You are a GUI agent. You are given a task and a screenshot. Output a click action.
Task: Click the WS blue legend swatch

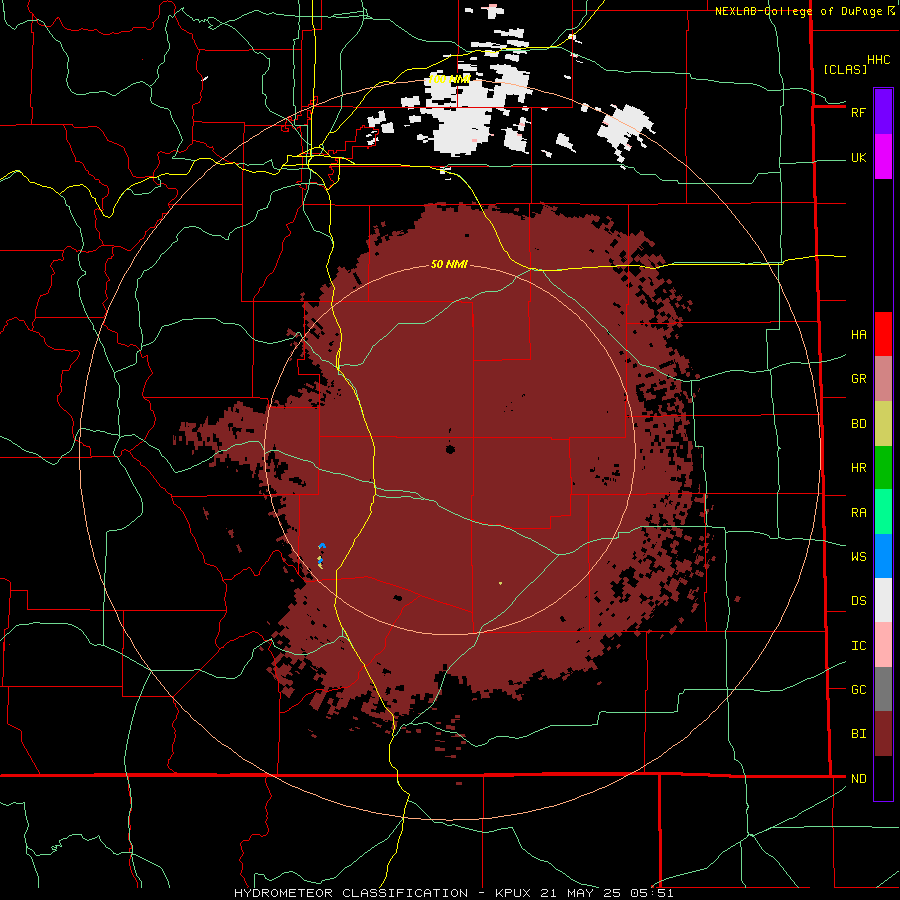883,556
